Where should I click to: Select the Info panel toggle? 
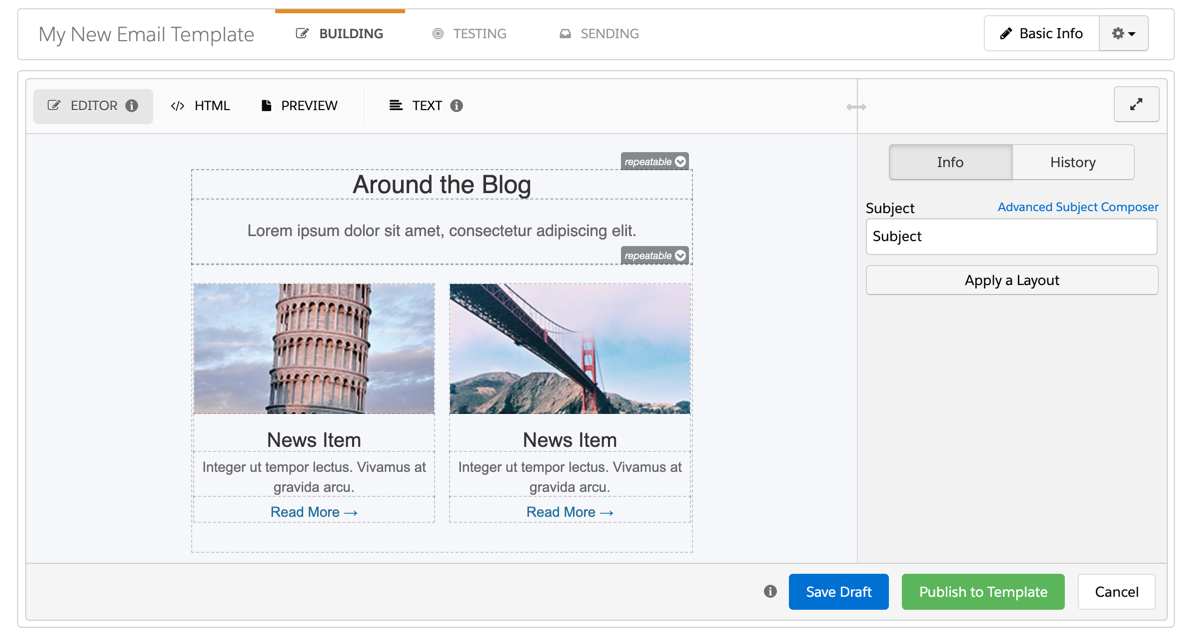pos(950,162)
